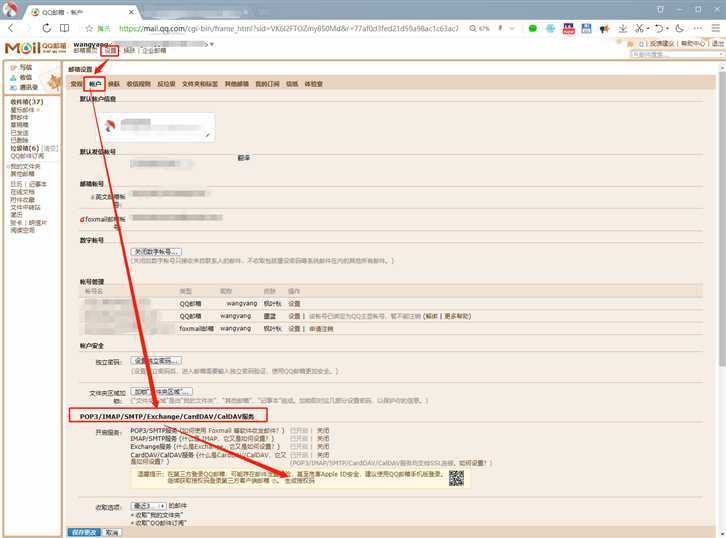Click the QQ Mail logo
This screenshot has height=538, width=726.
pyautogui.click(x=35, y=47)
